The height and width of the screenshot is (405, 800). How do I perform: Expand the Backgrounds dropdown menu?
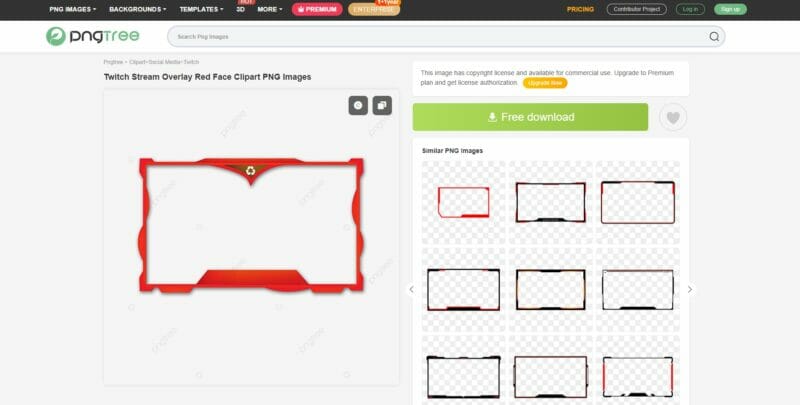[138, 9]
